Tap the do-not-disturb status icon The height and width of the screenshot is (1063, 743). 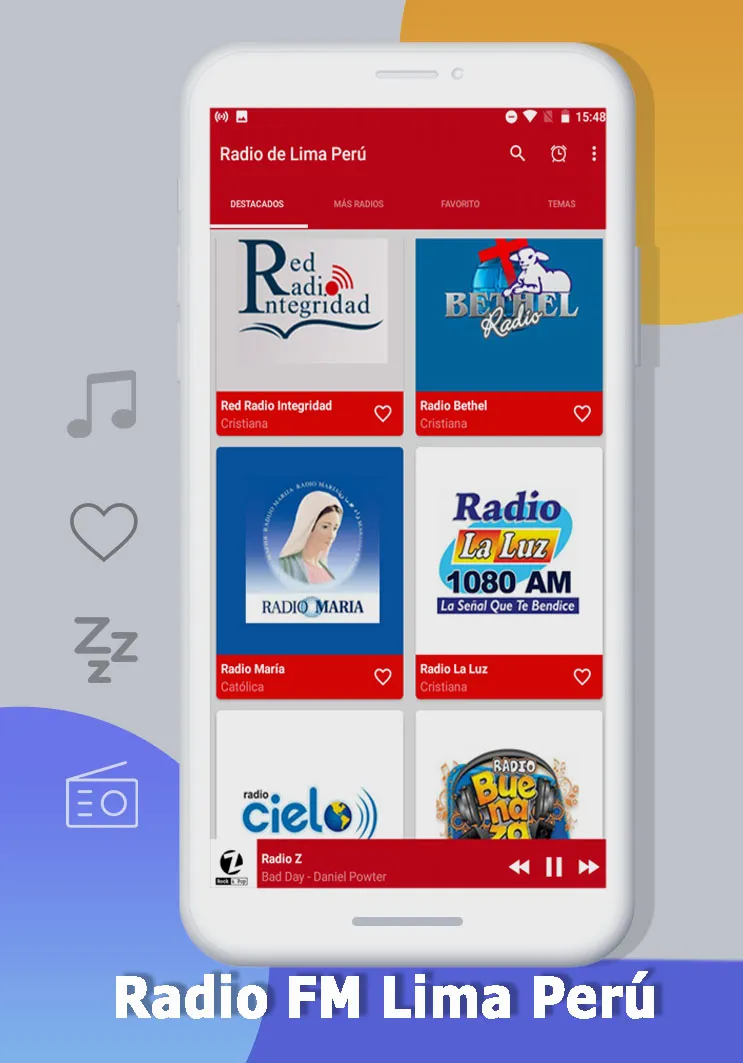(x=511, y=117)
